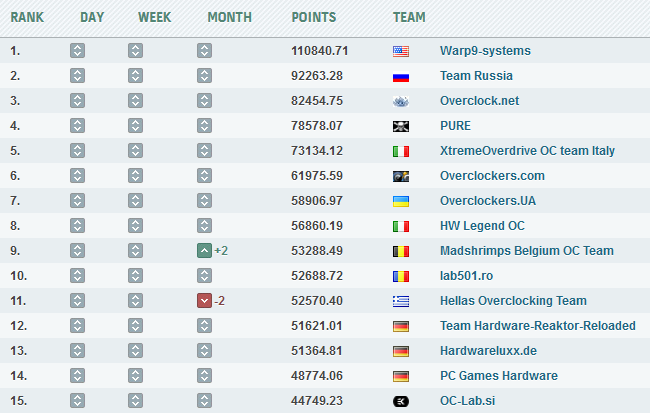Sort by the TEAM column header
650x413 pixels.
coord(409,17)
